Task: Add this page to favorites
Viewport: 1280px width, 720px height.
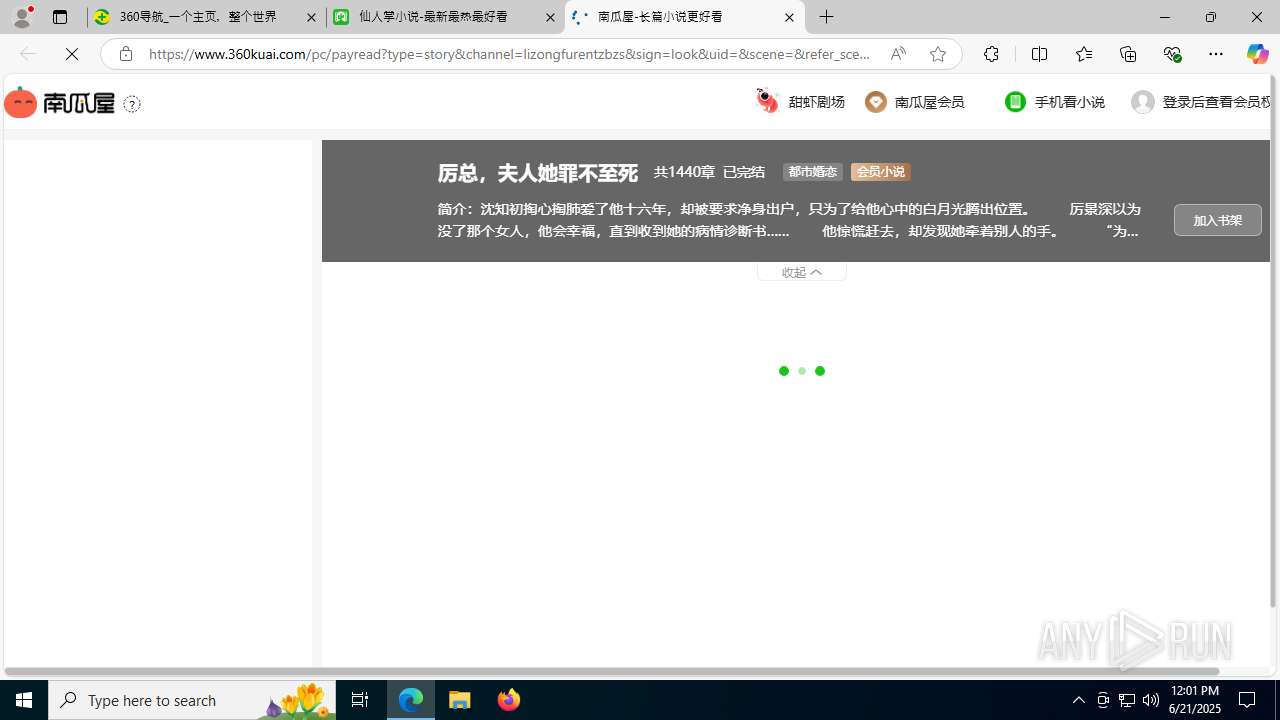Action: click(x=938, y=54)
